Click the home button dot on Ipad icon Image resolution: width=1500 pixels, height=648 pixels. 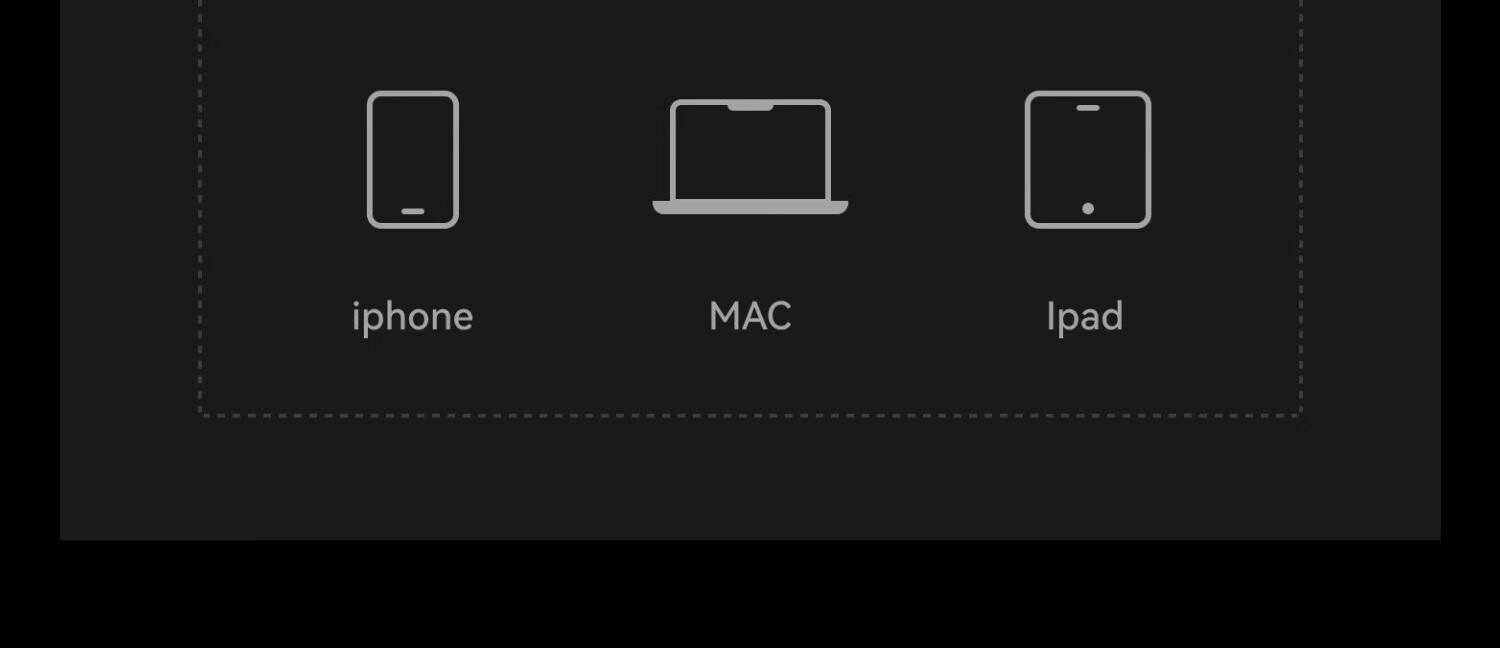[1088, 208]
